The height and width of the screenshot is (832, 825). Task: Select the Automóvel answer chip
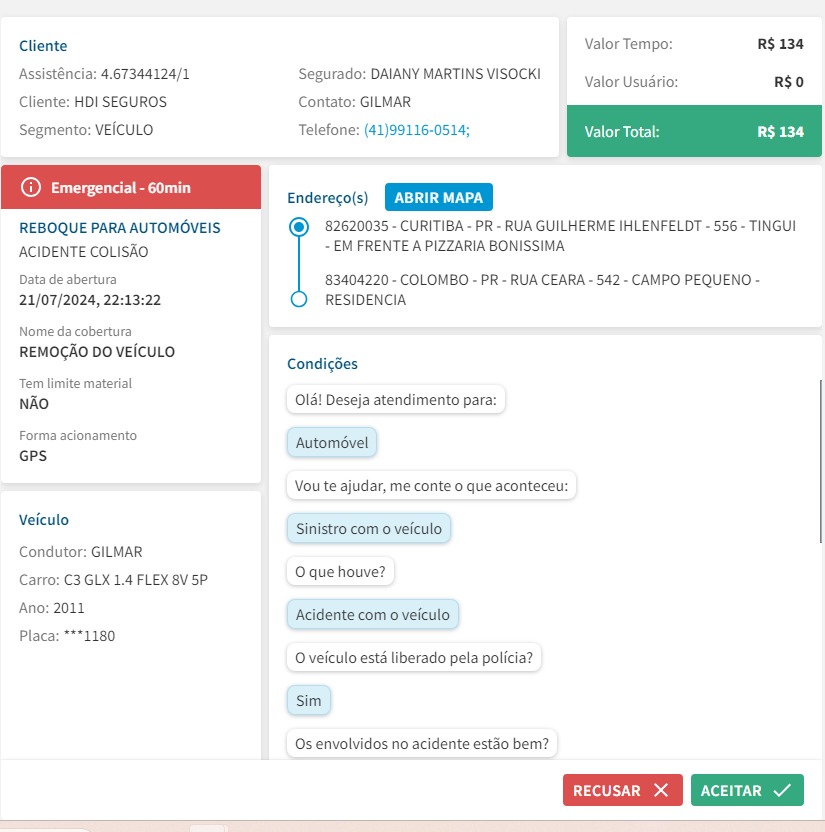[x=332, y=443]
